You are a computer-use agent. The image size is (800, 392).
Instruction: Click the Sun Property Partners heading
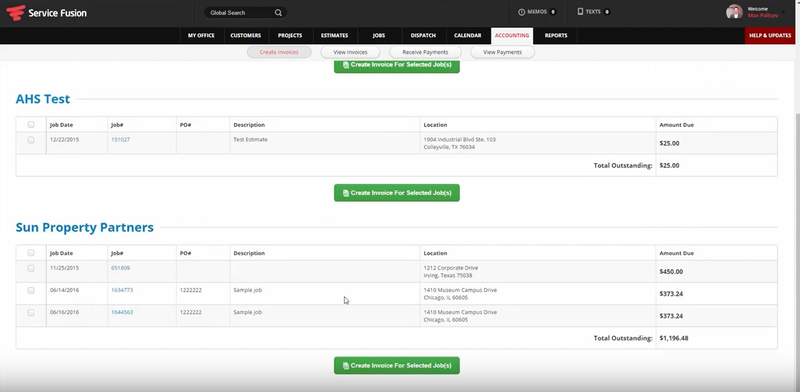point(85,227)
